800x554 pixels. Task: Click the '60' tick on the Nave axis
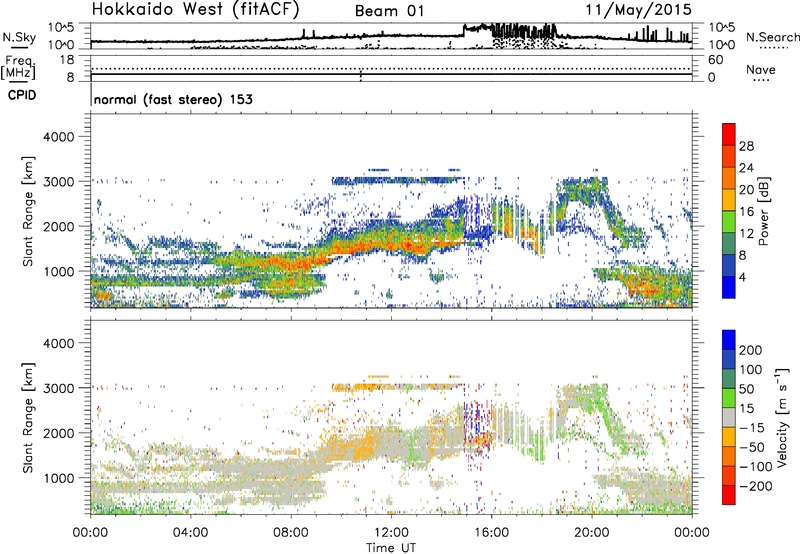click(715, 60)
